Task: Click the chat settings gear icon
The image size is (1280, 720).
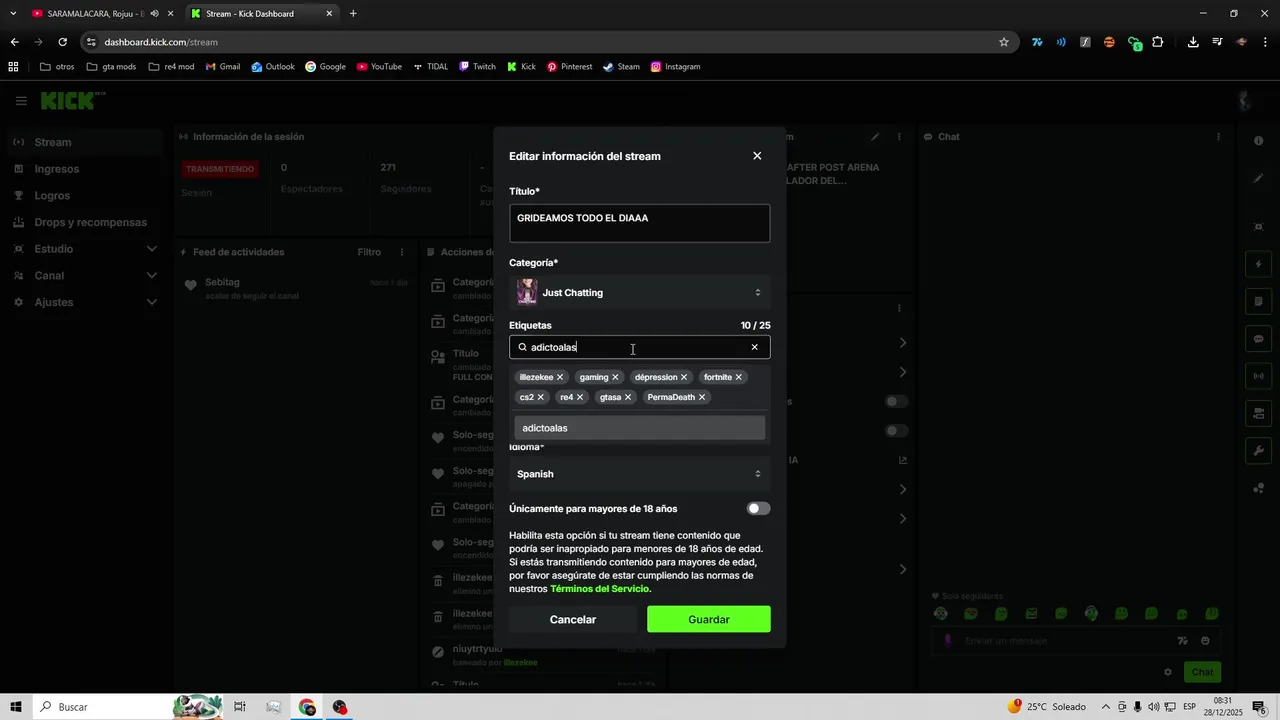Action: [x=1167, y=672]
